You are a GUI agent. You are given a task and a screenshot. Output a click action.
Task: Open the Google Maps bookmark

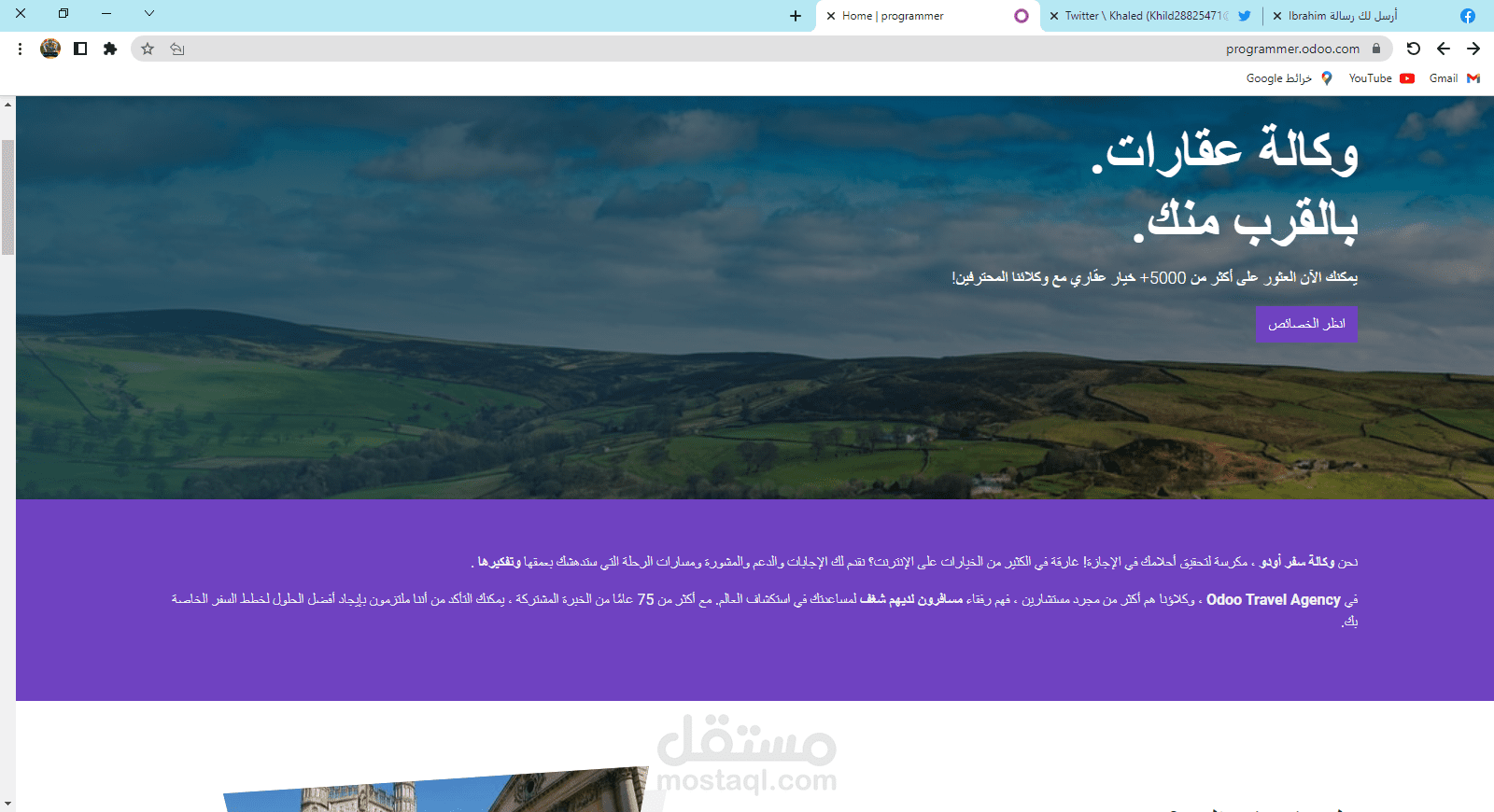[1290, 78]
